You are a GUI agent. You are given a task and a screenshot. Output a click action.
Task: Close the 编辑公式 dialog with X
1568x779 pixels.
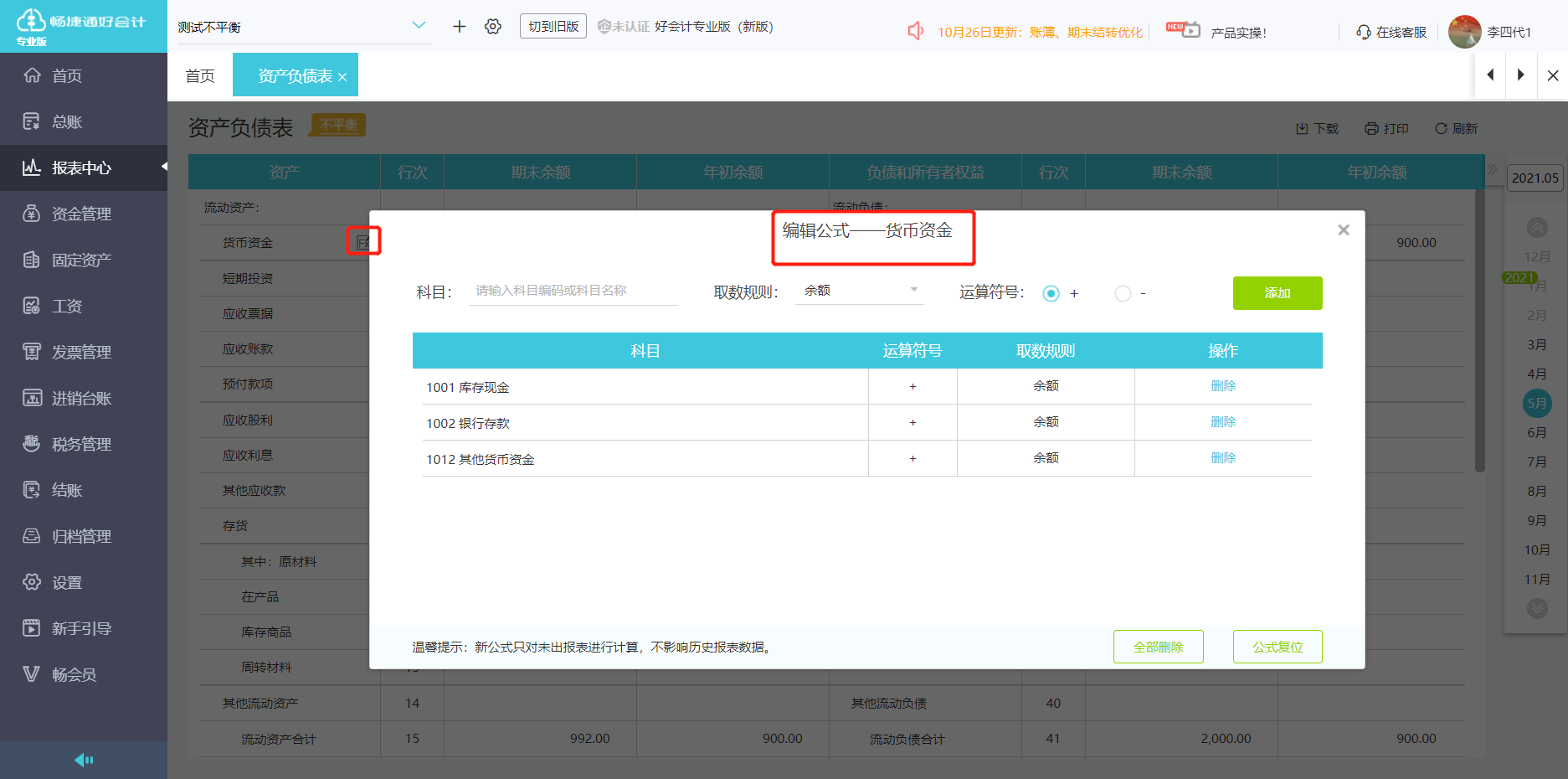tap(1343, 230)
